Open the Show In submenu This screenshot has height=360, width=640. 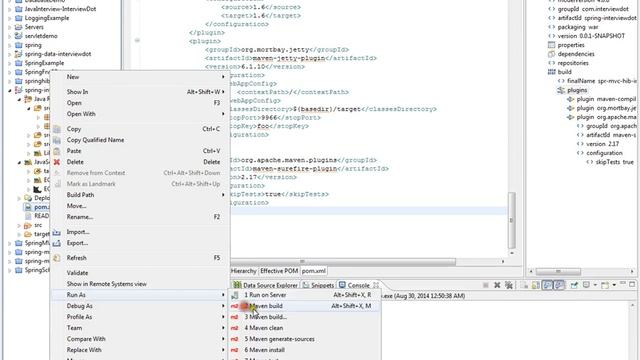139,92
